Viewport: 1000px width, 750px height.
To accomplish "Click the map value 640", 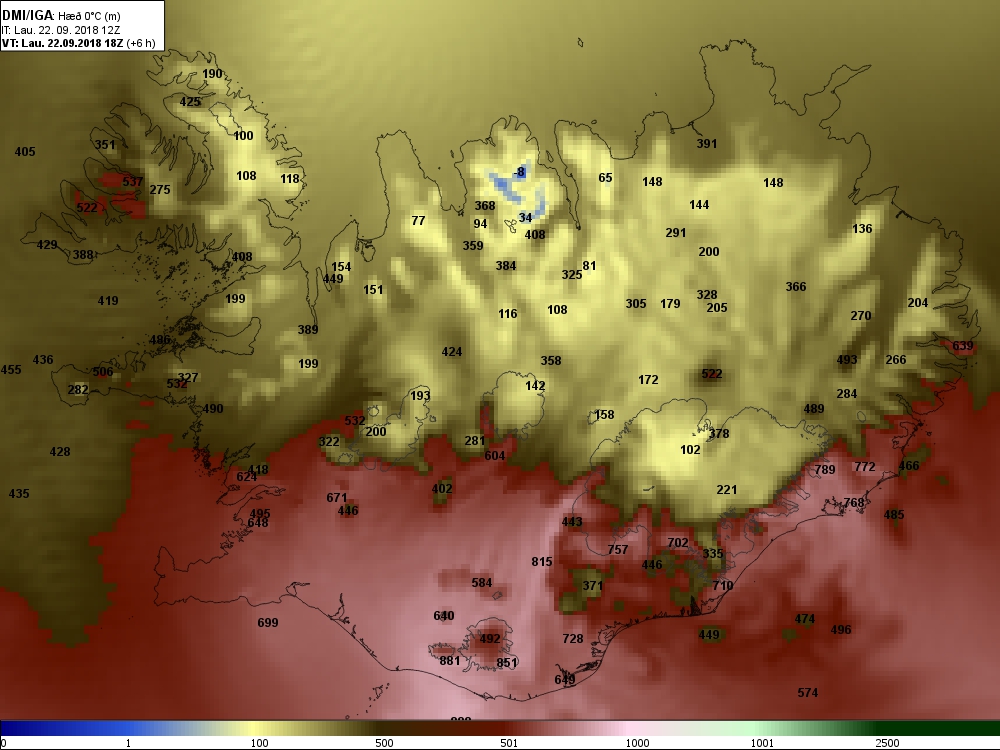I will 443,615.
